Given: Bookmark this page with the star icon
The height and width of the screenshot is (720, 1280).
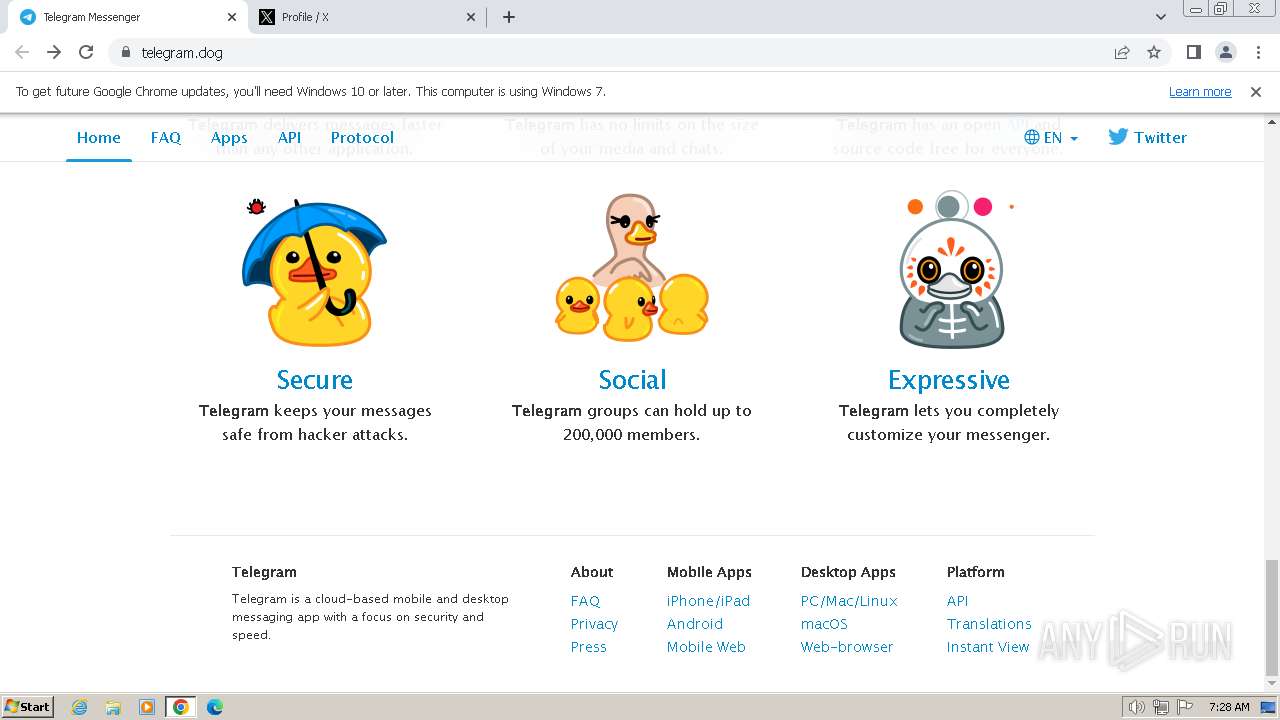Looking at the screenshot, I should tap(1154, 52).
